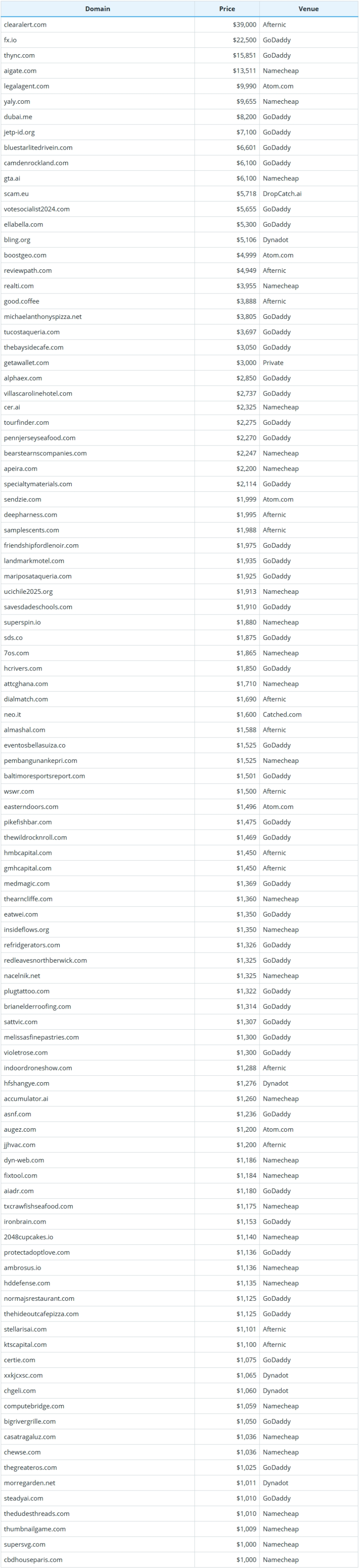Select the gta.ai domain
This screenshot has width=359, height=1568.
12,178
